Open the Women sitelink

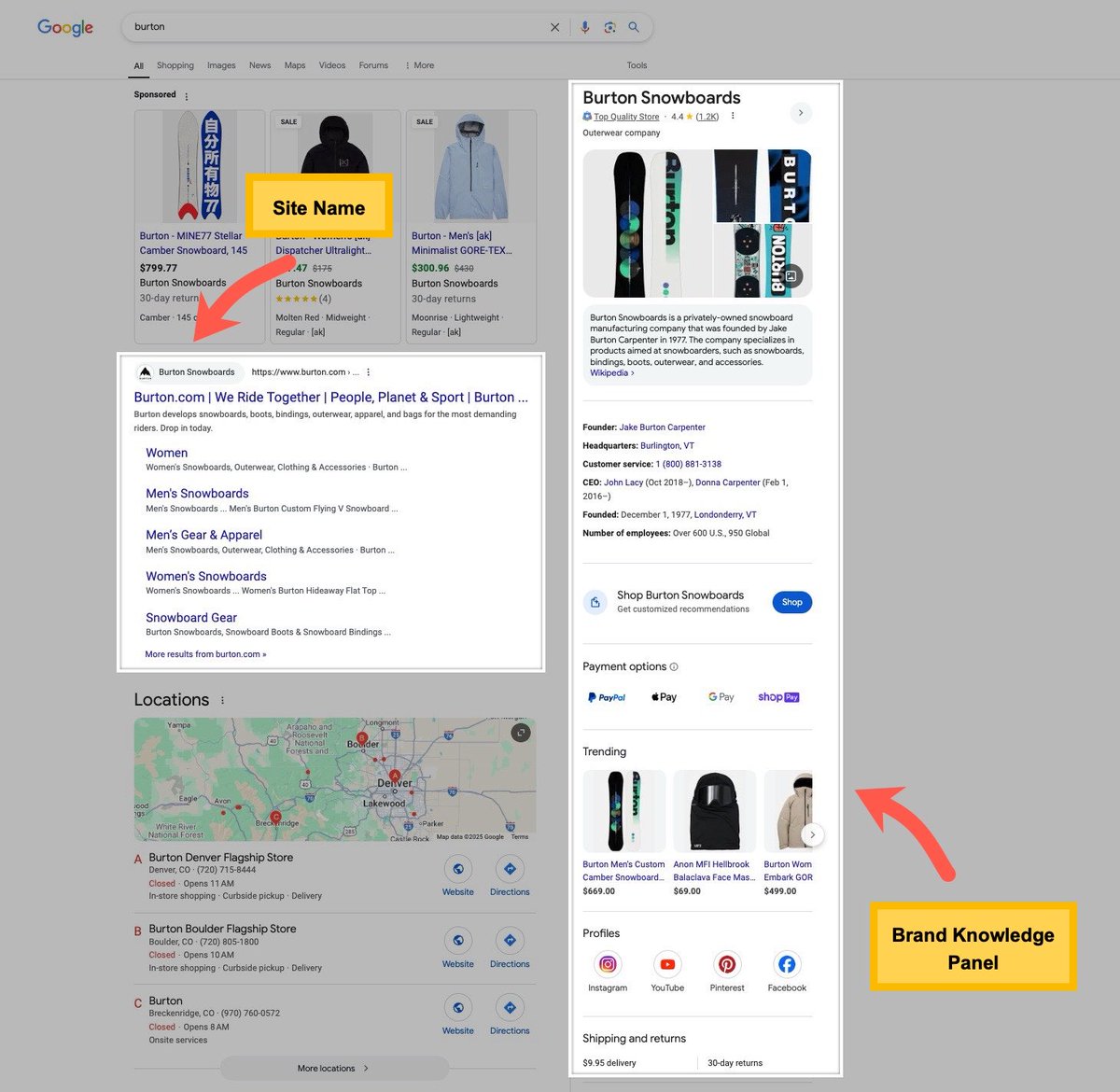click(x=167, y=453)
